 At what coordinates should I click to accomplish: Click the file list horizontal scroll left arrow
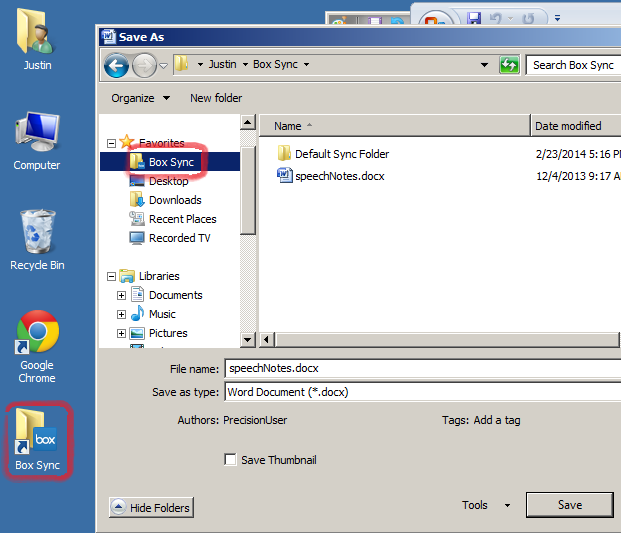click(266, 340)
